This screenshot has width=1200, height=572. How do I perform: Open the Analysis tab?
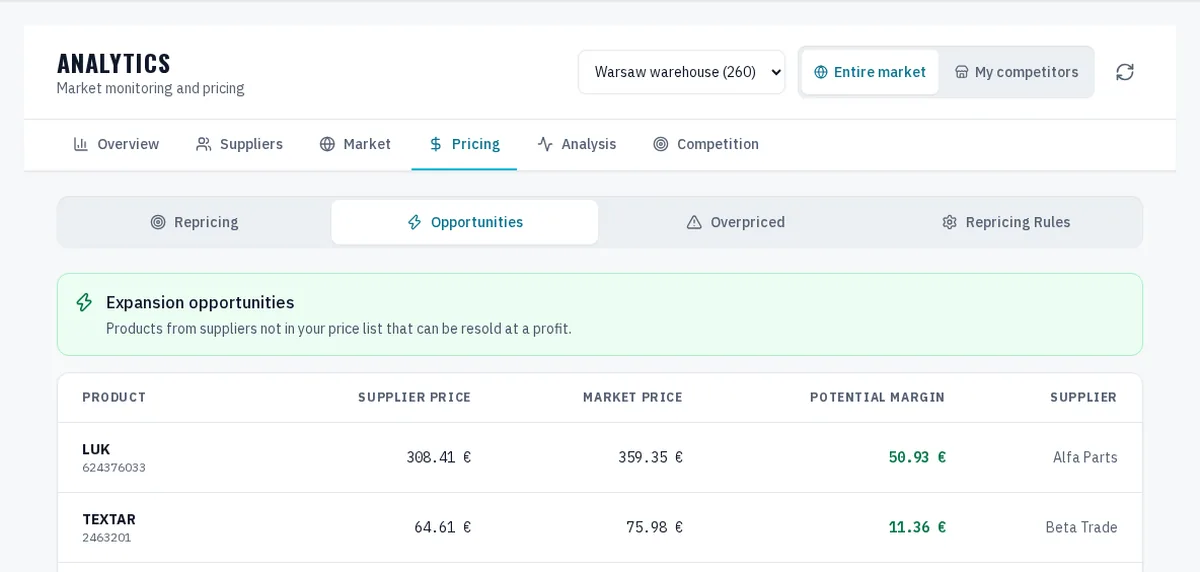pos(577,144)
